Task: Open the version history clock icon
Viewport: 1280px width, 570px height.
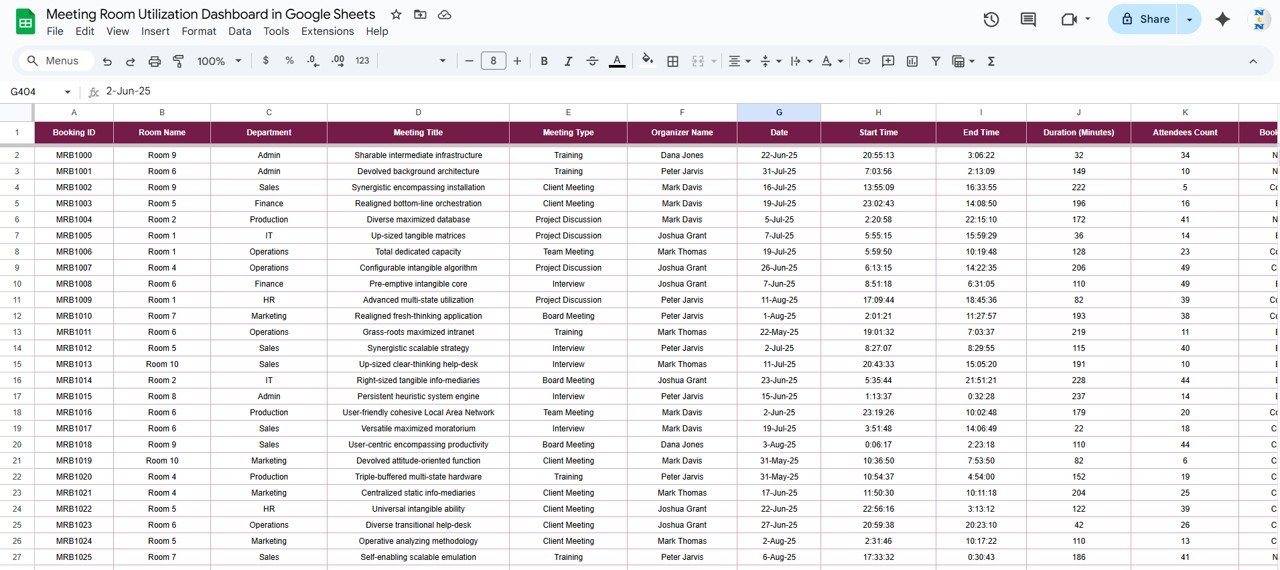Action: 991,19
